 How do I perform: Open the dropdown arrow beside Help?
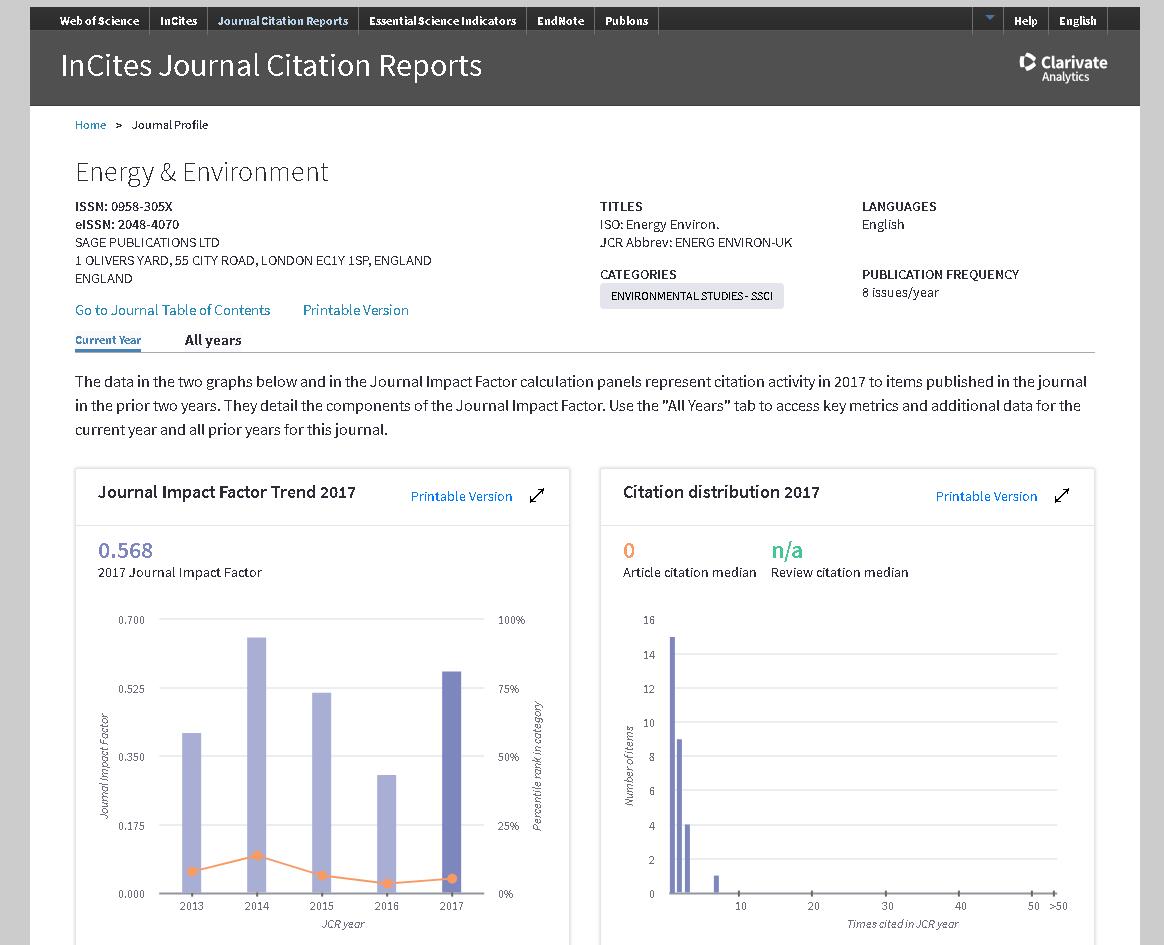point(989,19)
